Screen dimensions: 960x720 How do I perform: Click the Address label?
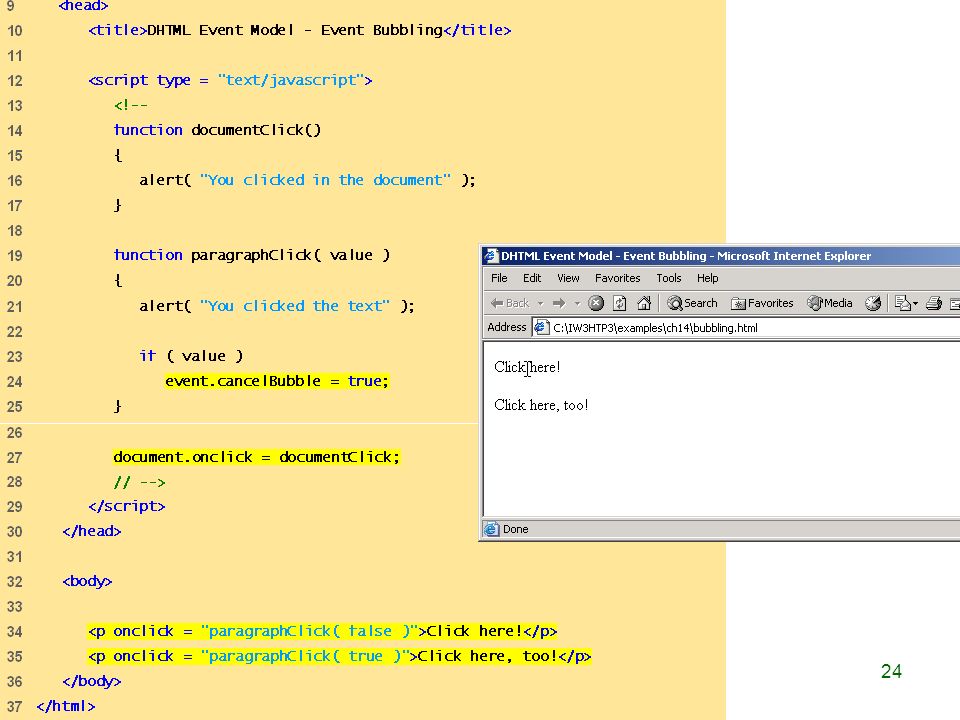506,327
